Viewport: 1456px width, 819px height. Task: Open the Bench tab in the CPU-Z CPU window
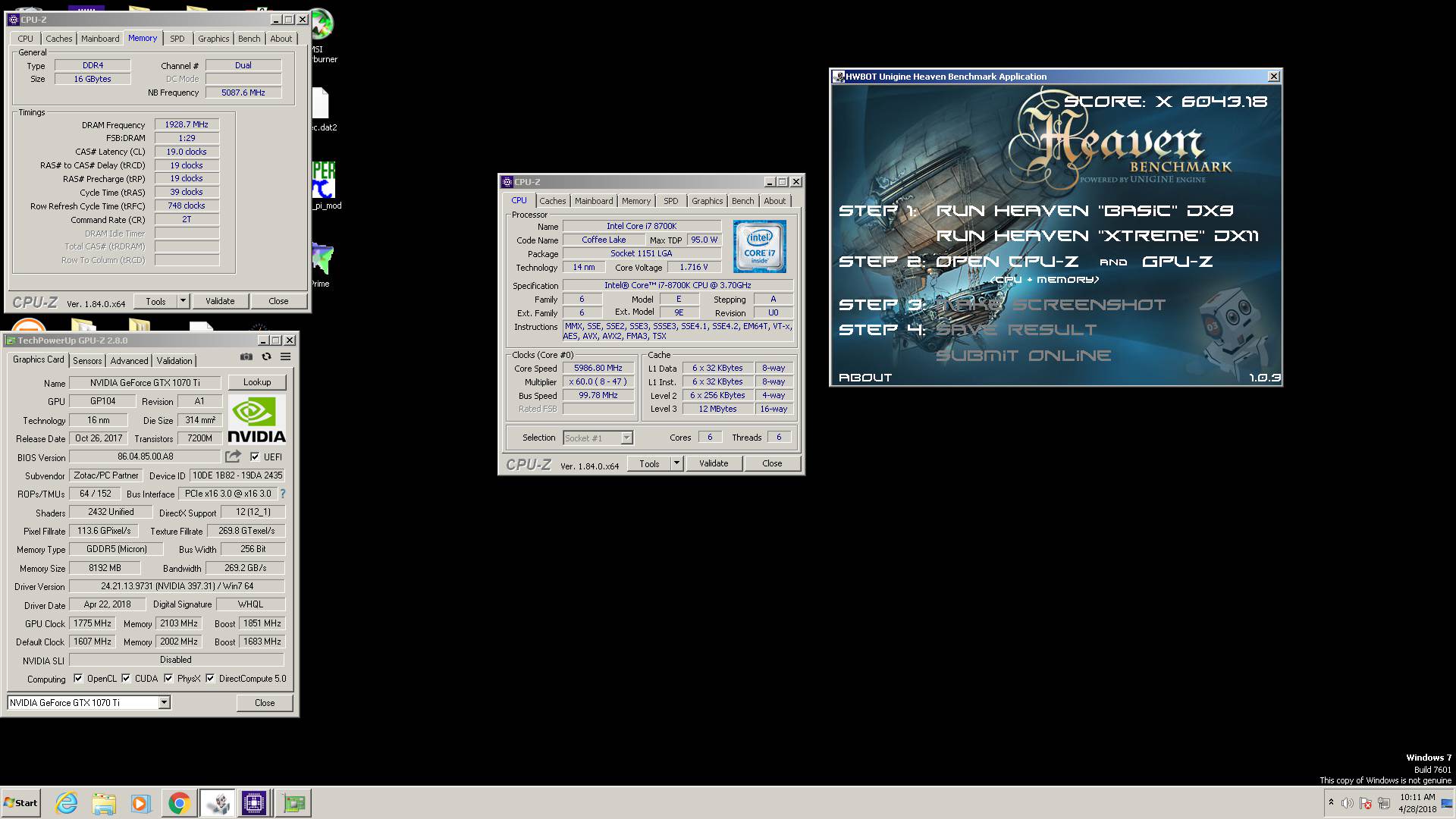(x=742, y=201)
